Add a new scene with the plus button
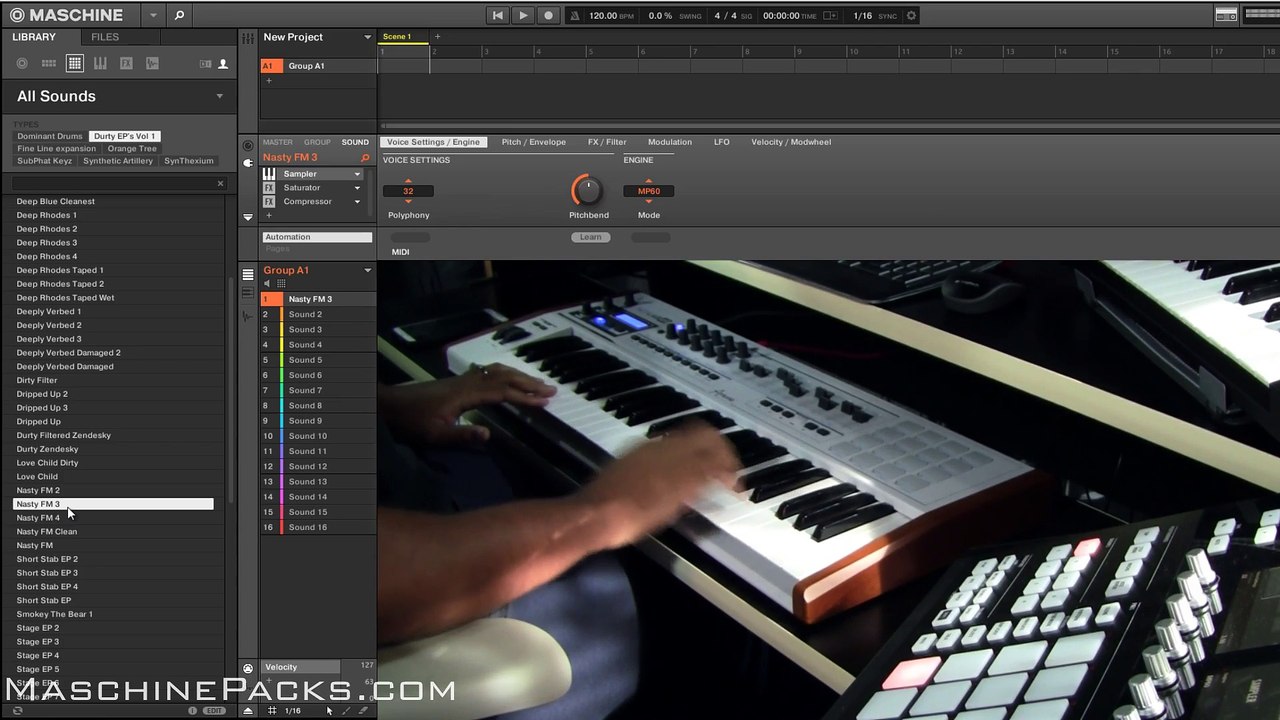The height and width of the screenshot is (720, 1280). [x=437, y=37]
